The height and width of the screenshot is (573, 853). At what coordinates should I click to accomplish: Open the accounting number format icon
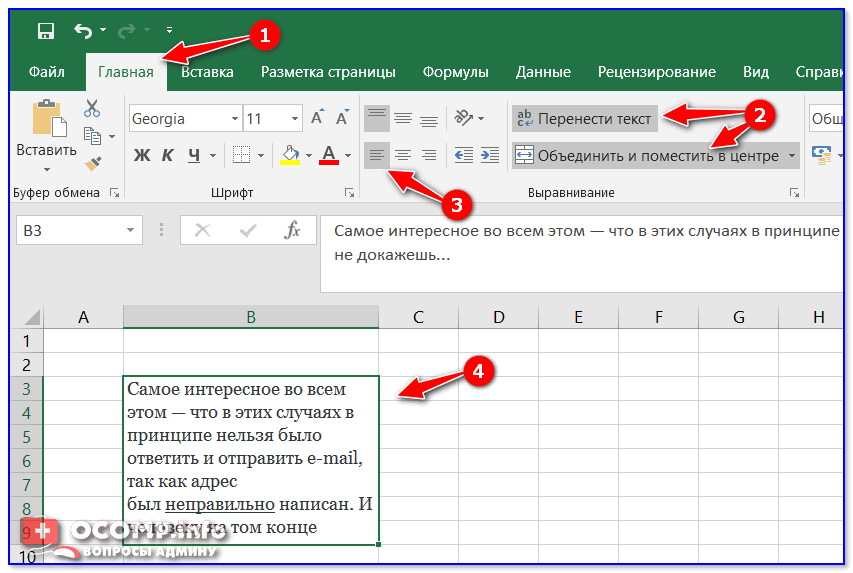click(821, 155)
